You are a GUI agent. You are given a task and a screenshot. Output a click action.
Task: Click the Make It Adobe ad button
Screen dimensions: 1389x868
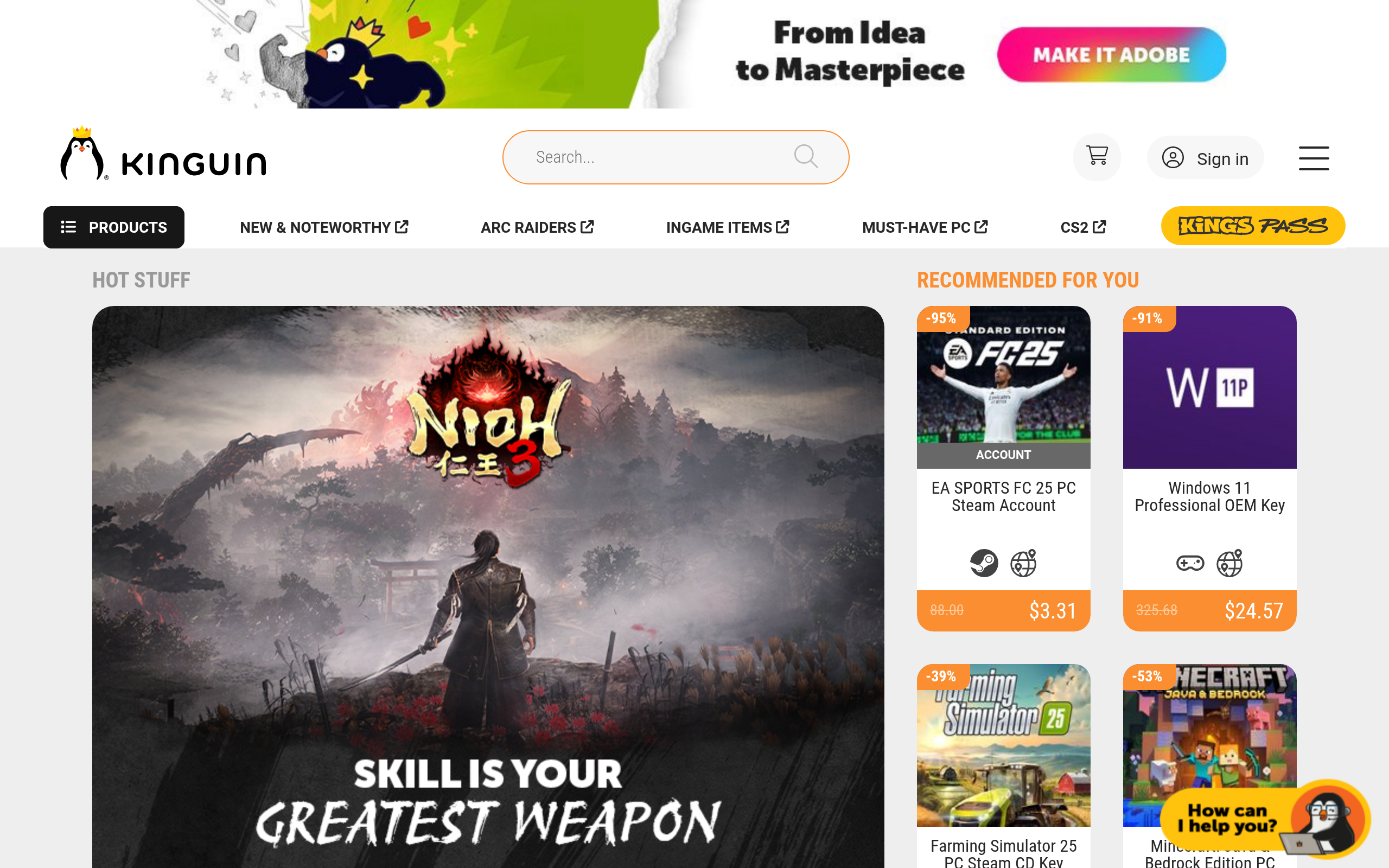[1111, 55]
